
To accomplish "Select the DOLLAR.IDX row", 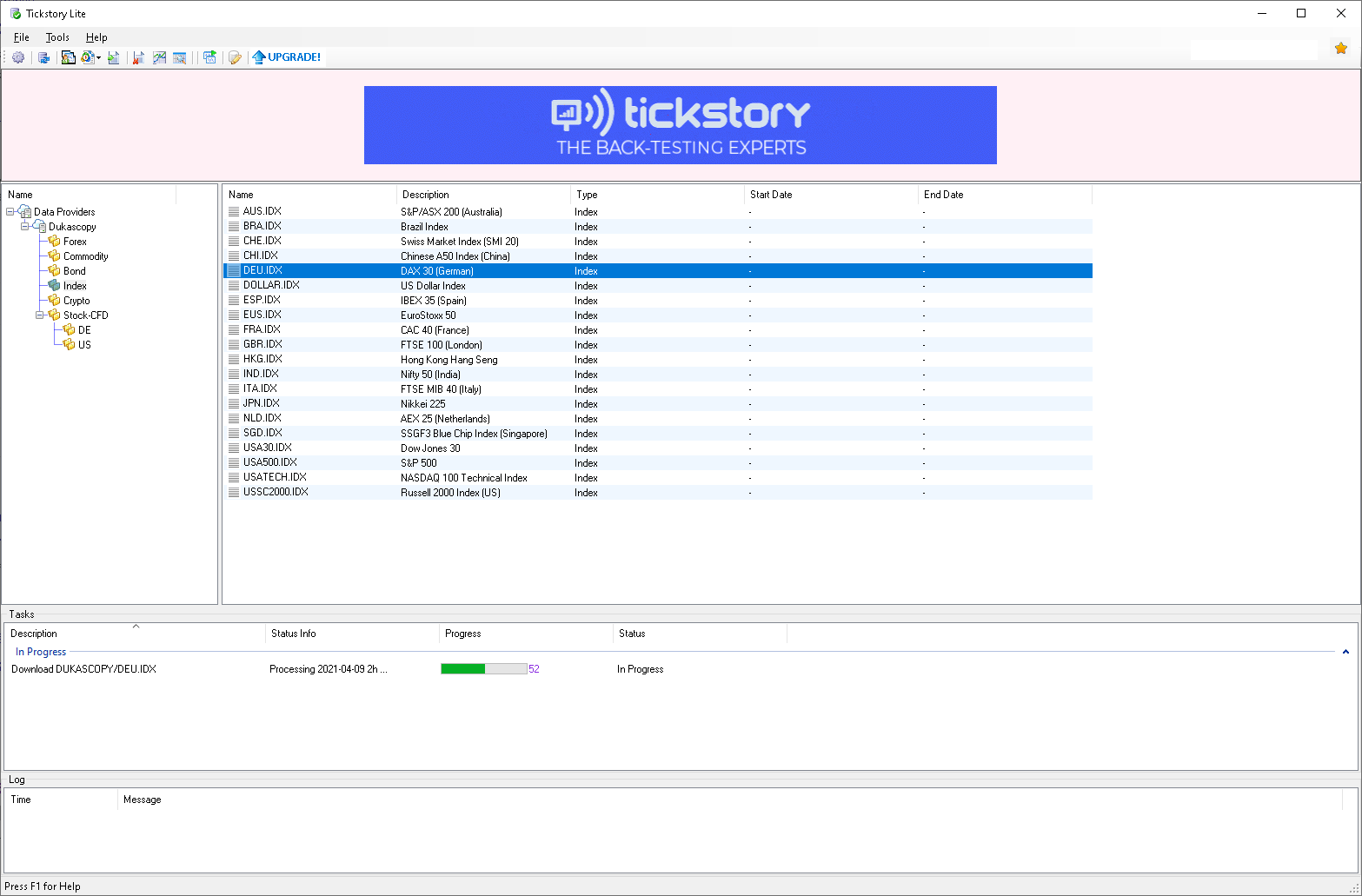I will (x=658, y=286).
